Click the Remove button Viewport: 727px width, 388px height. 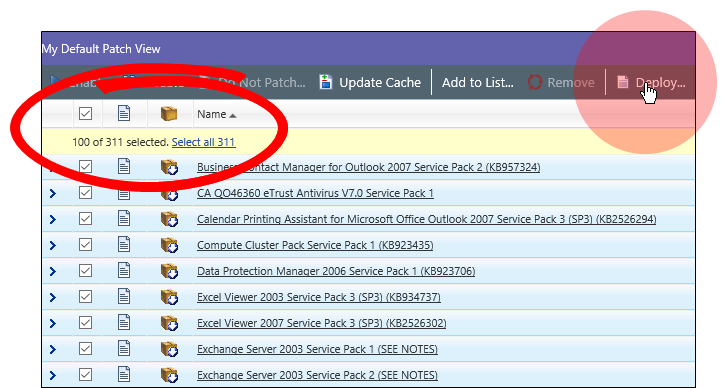[561, 83]
